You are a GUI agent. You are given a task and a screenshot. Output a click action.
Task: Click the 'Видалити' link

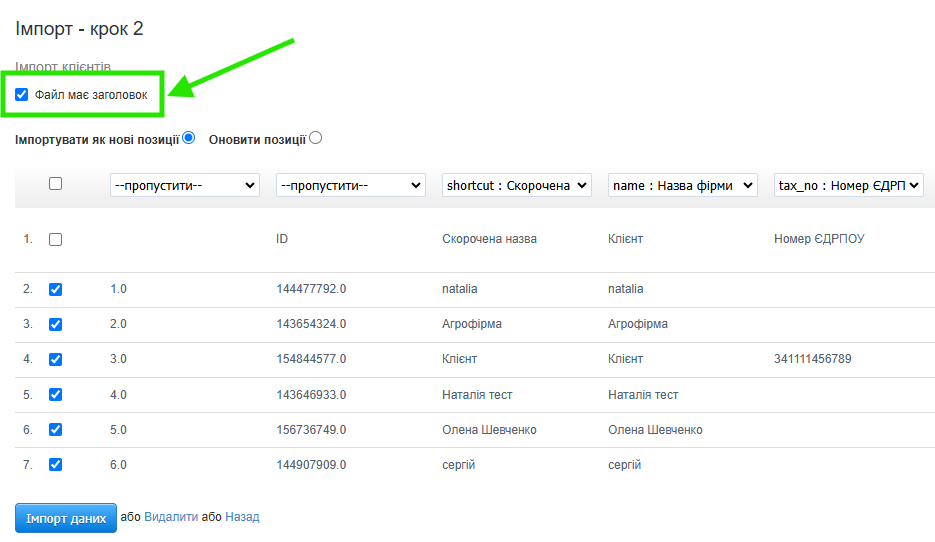coord(171,517)
